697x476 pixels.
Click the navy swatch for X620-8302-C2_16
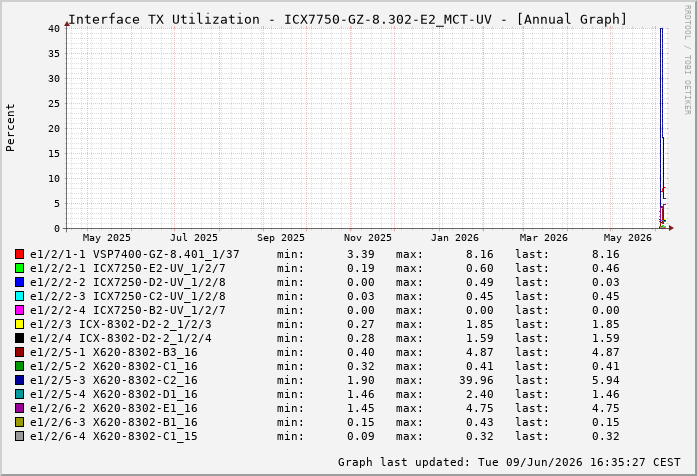[x=19, y=380]
